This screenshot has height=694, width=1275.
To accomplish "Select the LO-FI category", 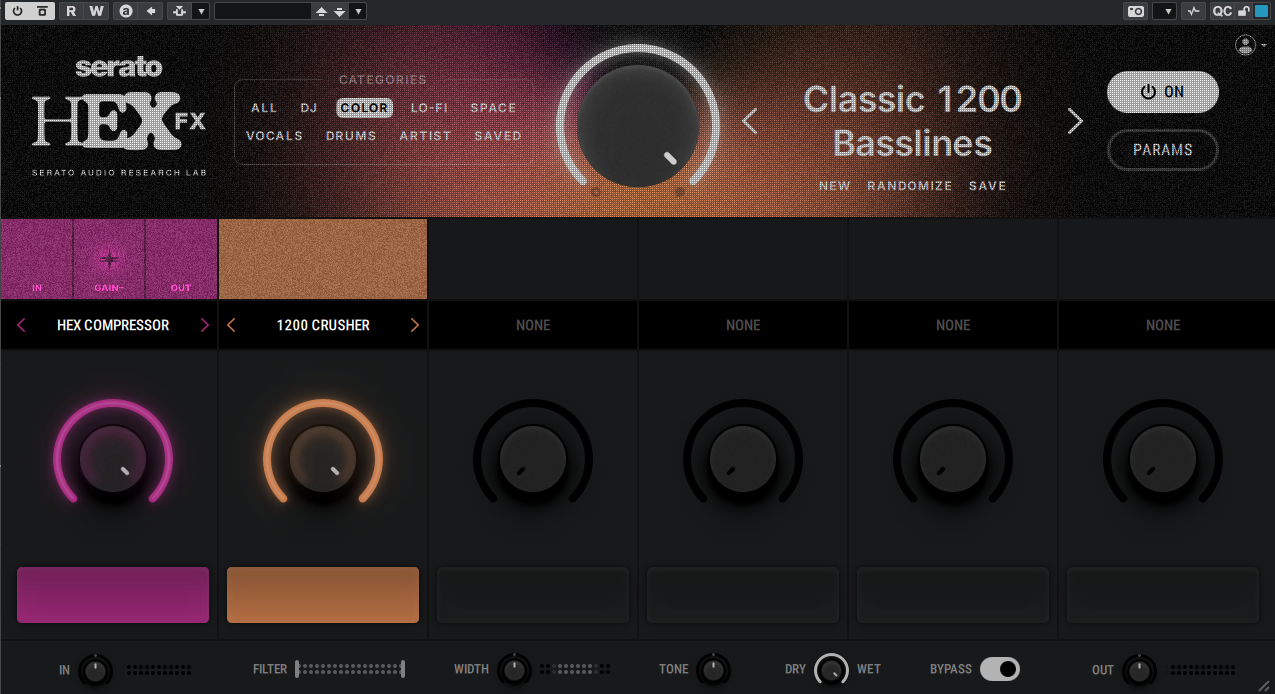I will [429, 108].
